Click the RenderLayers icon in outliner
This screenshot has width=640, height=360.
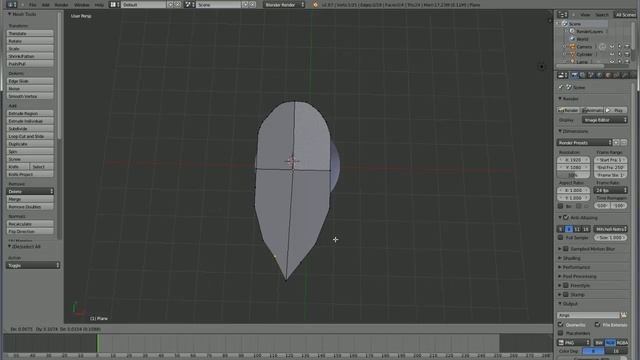(572, 31)
